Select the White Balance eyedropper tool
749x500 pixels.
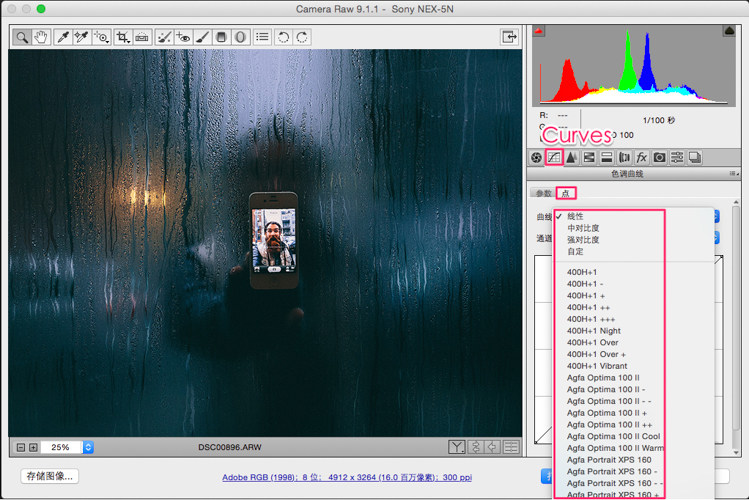tap(63, 37)
